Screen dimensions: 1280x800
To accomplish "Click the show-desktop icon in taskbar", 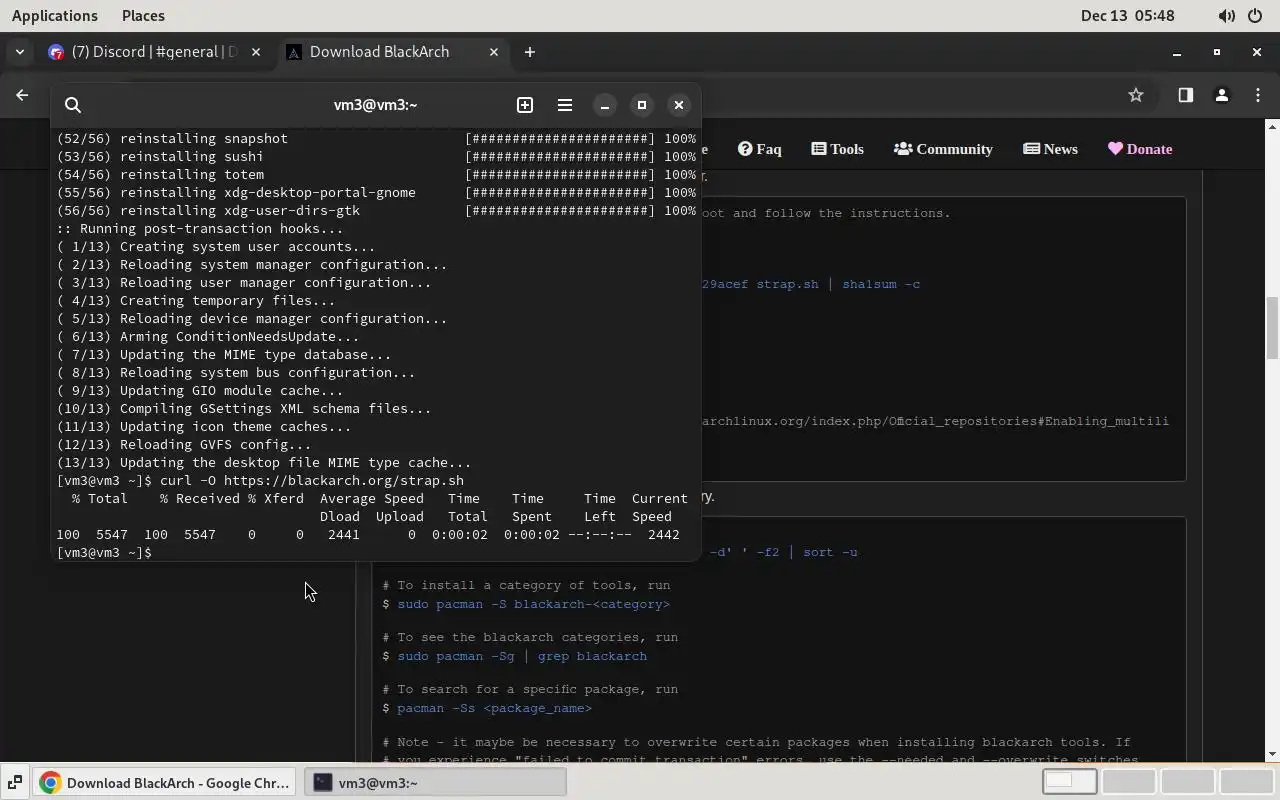I will [x=16, y=783].
